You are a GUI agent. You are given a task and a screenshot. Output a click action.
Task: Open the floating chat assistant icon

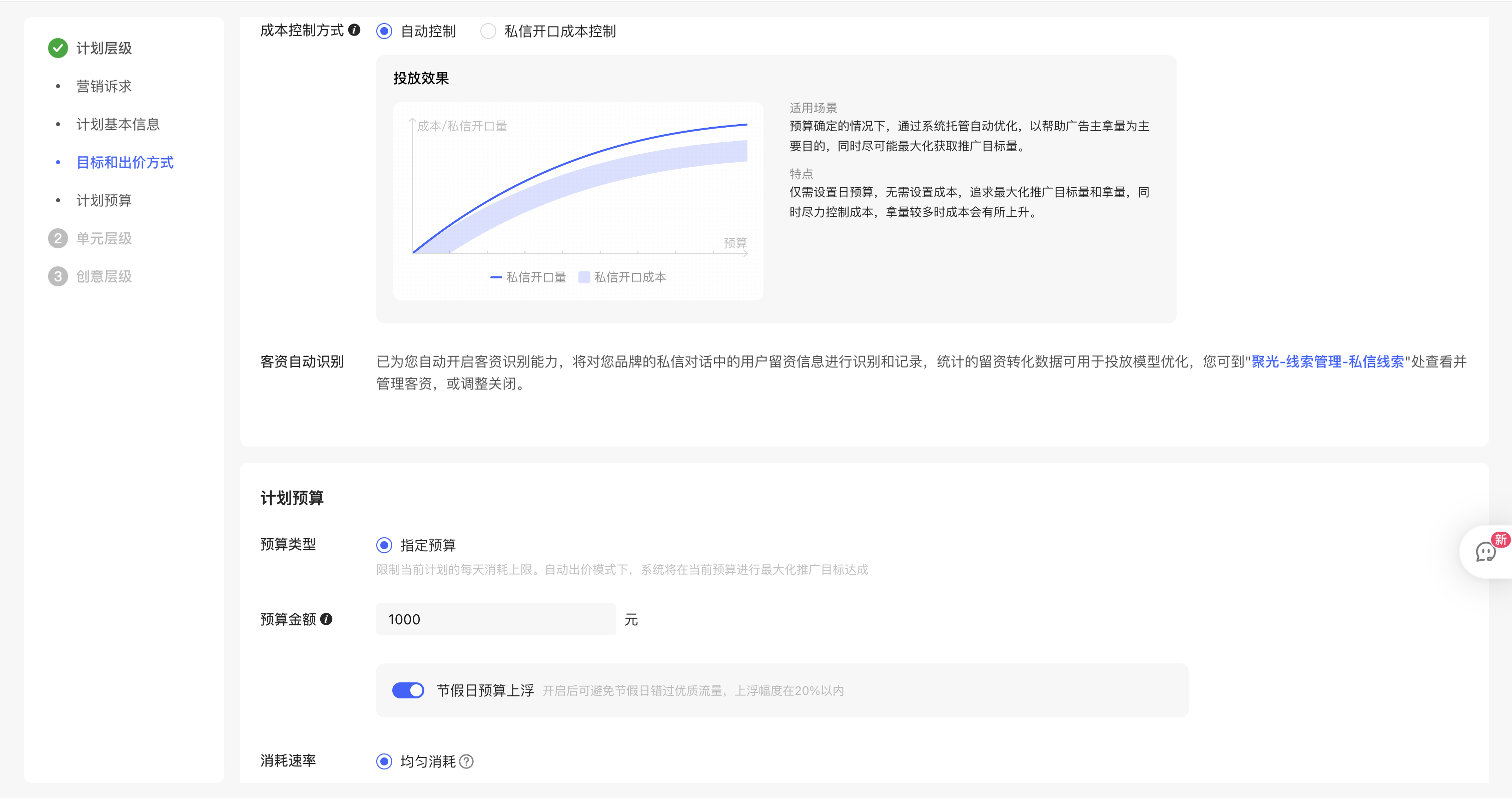tap(1485, 552)
